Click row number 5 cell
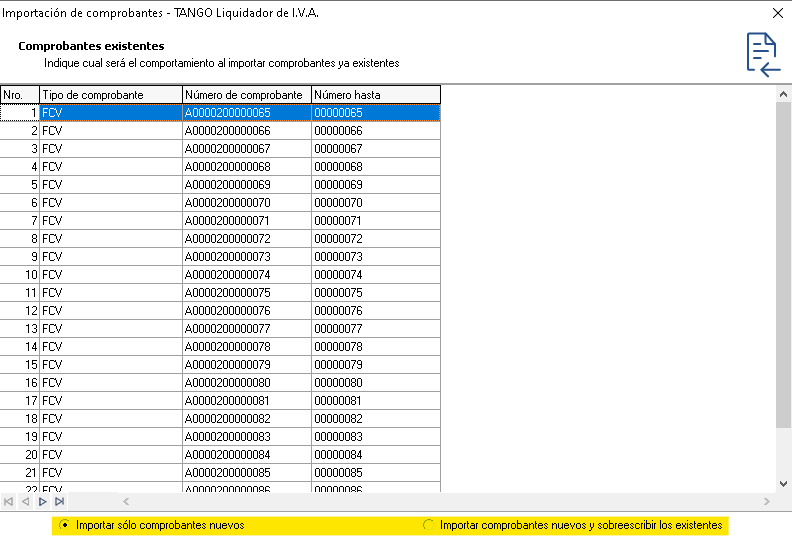 point(20,185)
